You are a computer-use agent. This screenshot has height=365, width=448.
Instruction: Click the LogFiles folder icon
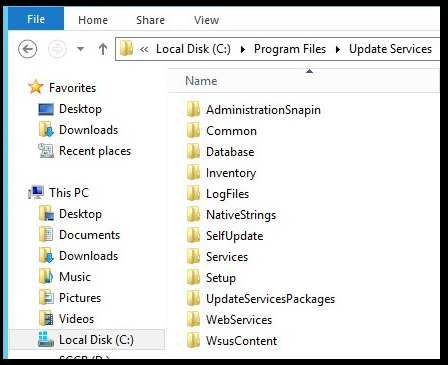tap(193, 193)
